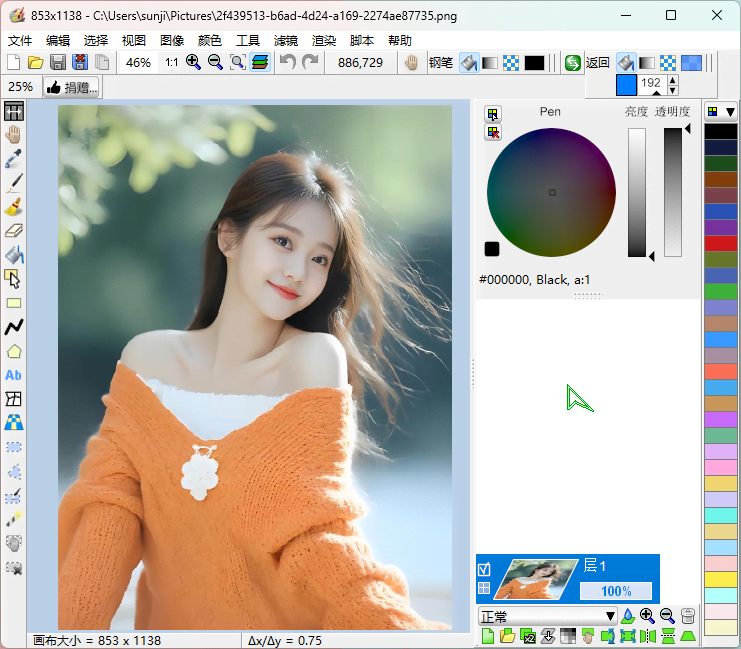Toggle visibility checkbox of 层1
This screenshot has height=649, width=741.
tap(484, 570)
